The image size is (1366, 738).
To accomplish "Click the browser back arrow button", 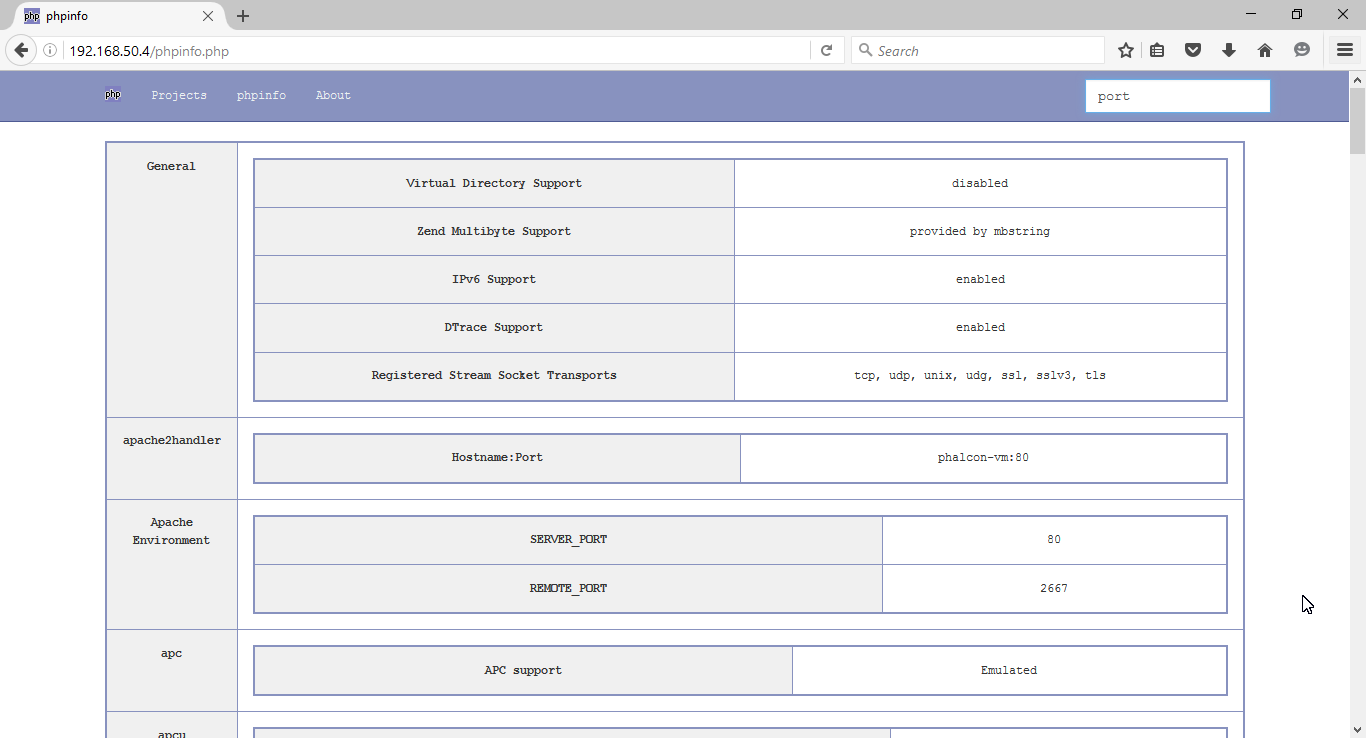I will pyautogui.click(x=21, y=50).
